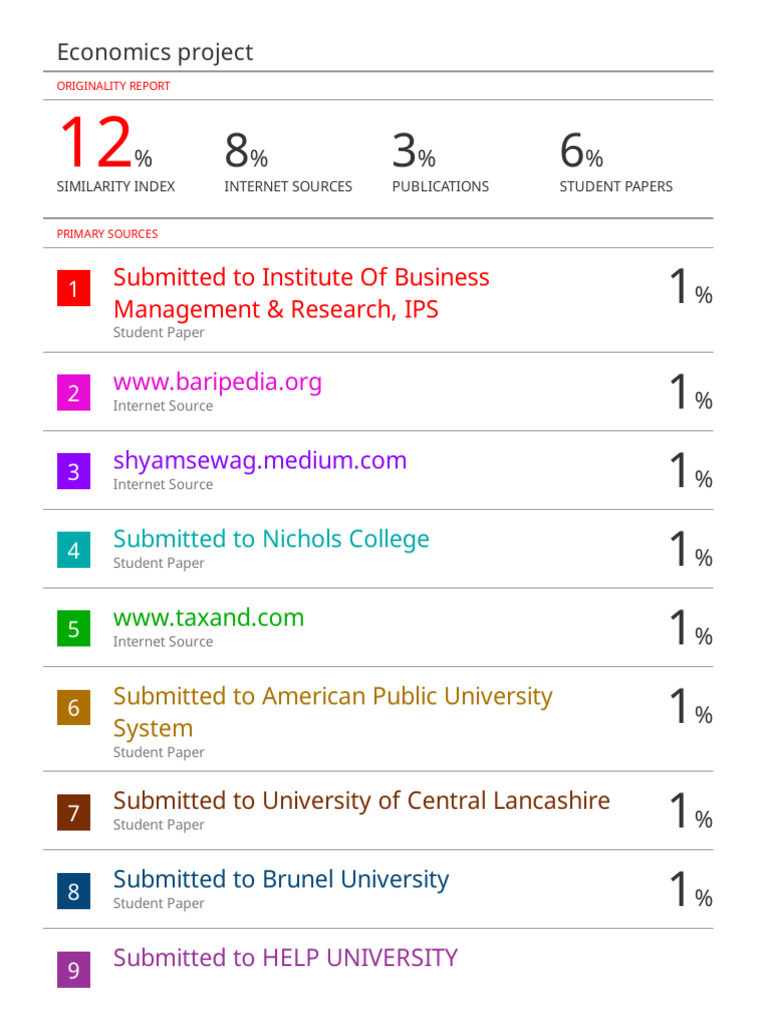Open the www.baripedia.org source link
768x1024 pixels.
click(x=217, y=382)
